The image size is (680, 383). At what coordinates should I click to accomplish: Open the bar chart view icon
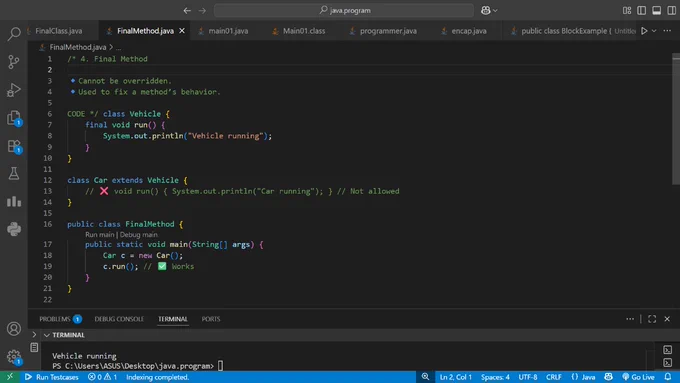point(14,201)
